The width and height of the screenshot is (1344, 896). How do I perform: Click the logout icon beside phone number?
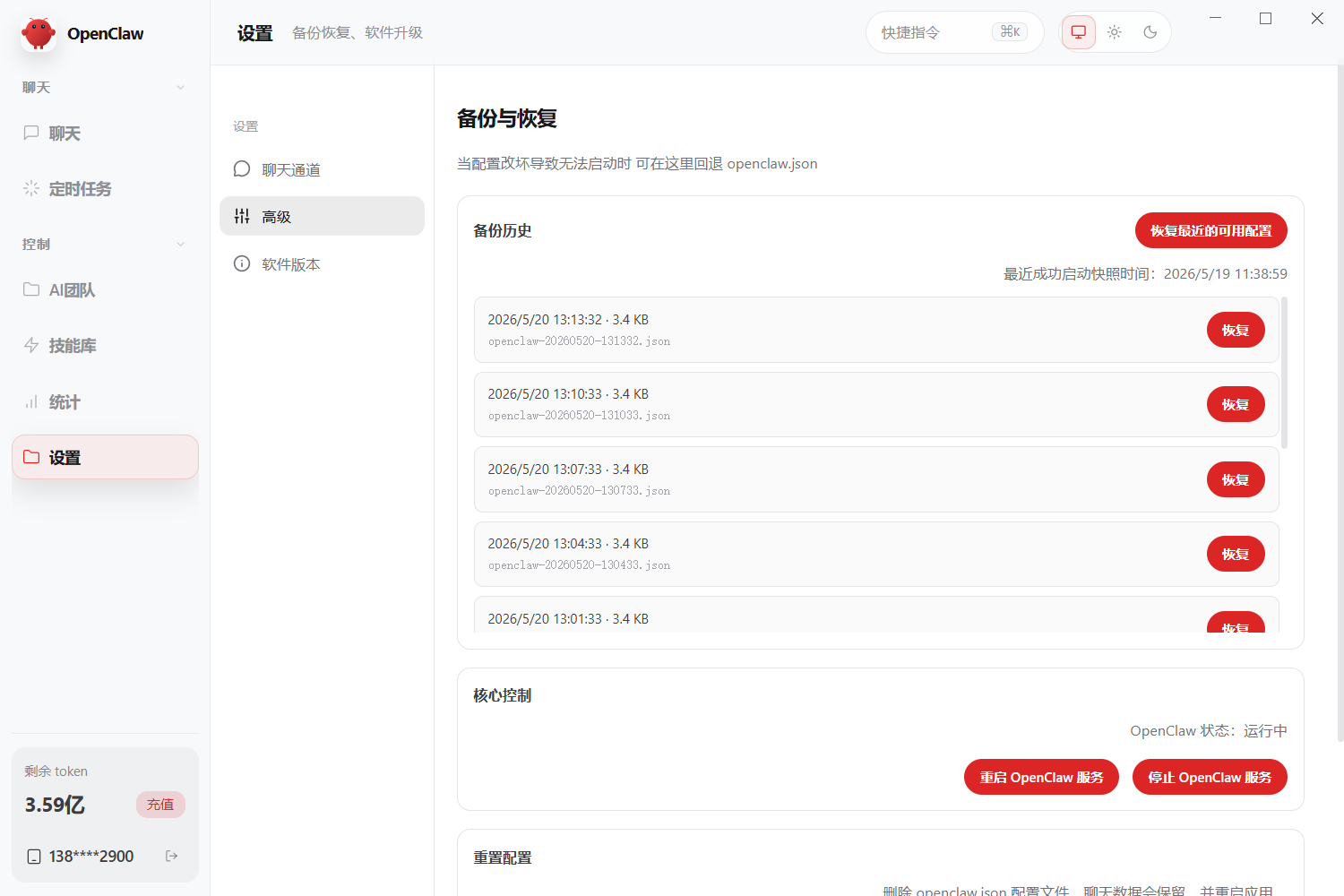coord(172,857)
